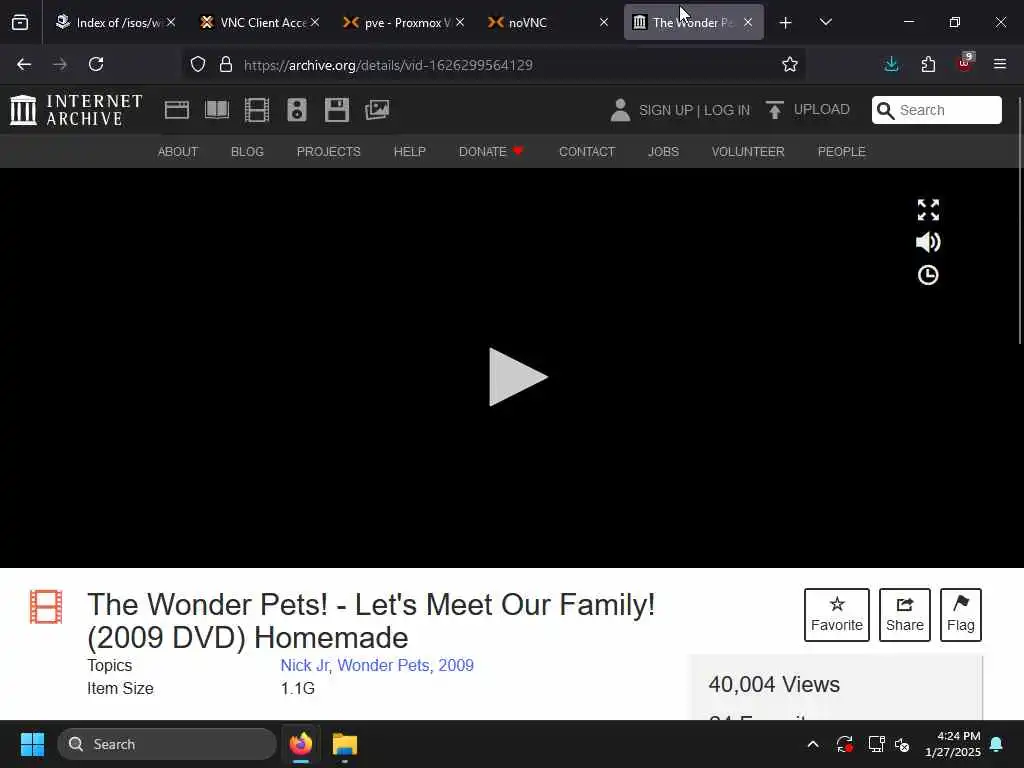Open the Firefox downloads panel
Screen dimensions: 1024x768
(x=891, y=64)
